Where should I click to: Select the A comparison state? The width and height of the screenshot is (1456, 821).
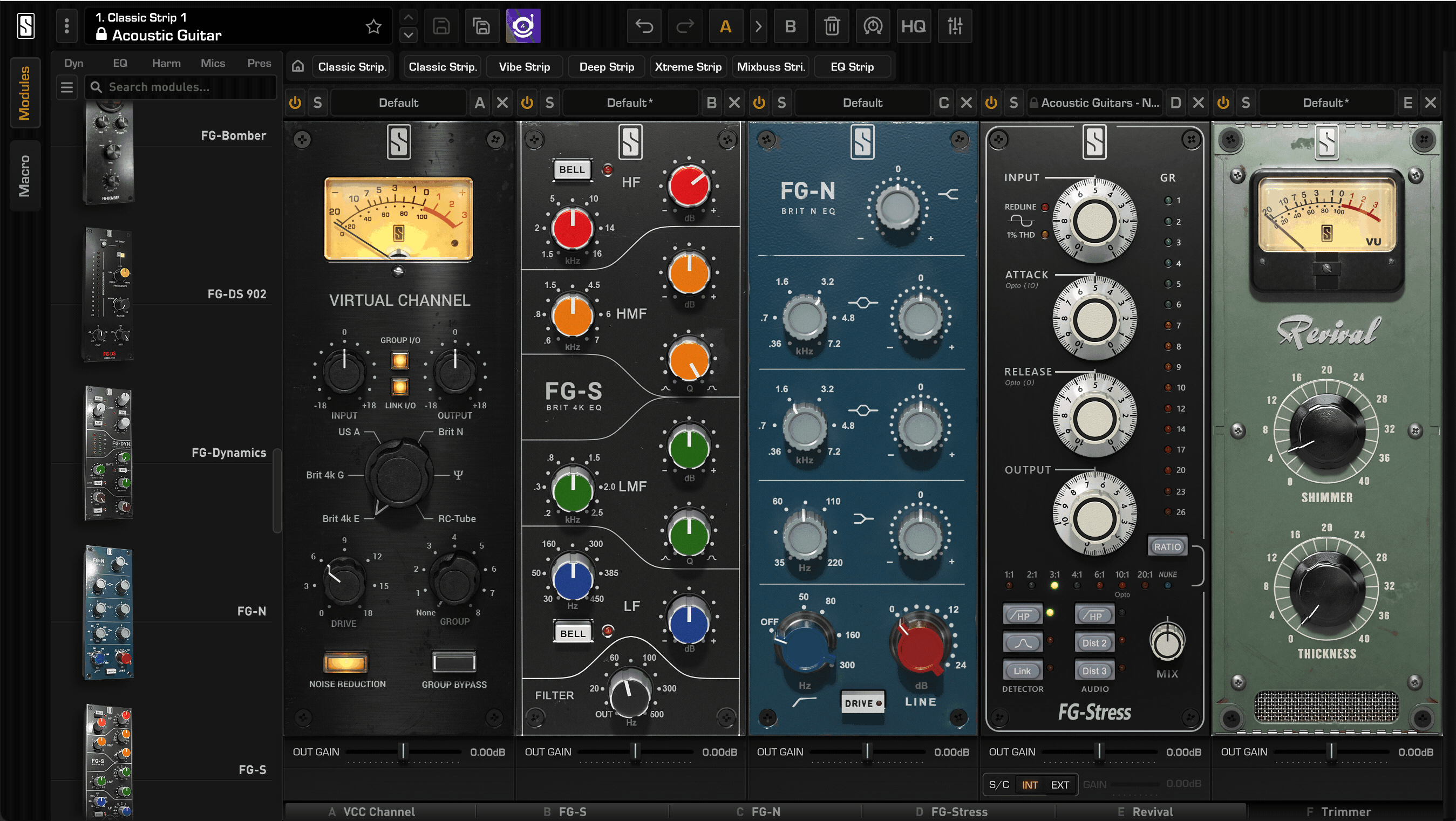(x=726, y=26)
